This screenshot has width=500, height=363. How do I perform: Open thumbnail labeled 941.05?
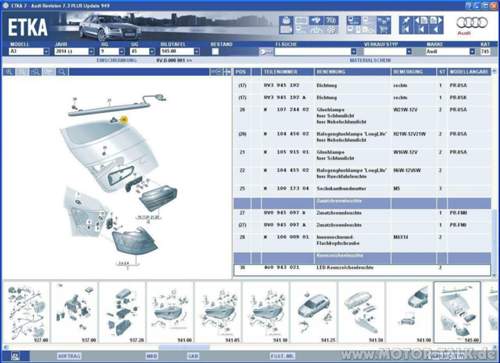pyautogui.click(x=218, y=312)
